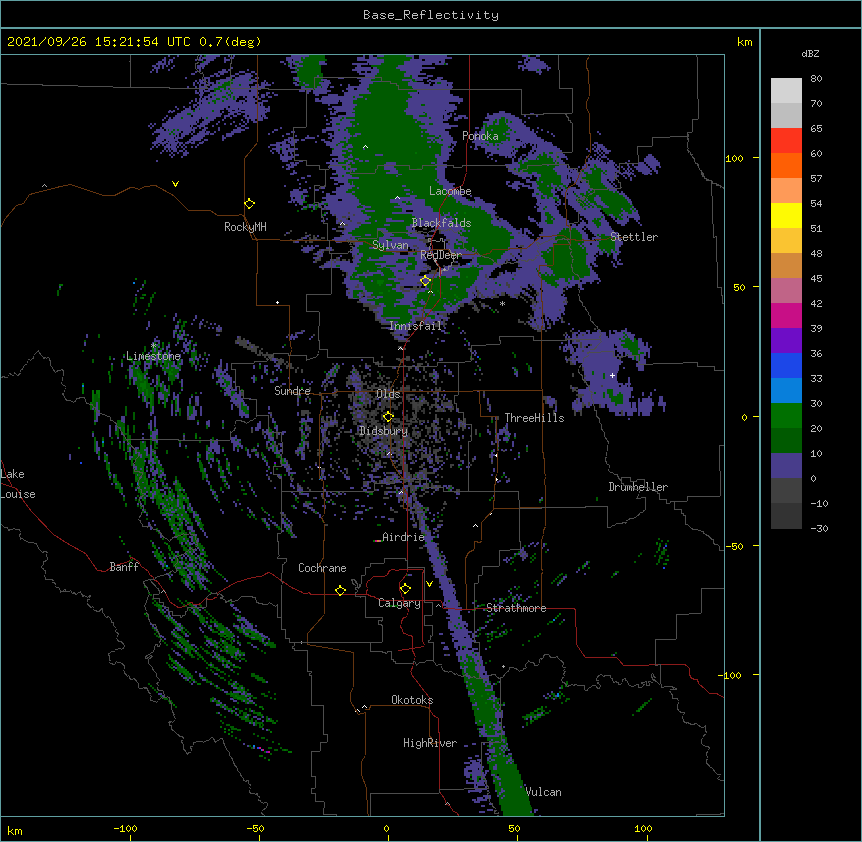Click the yellow diamond marker above RockyMH
The image size is (862, 842).
[249, 204]
